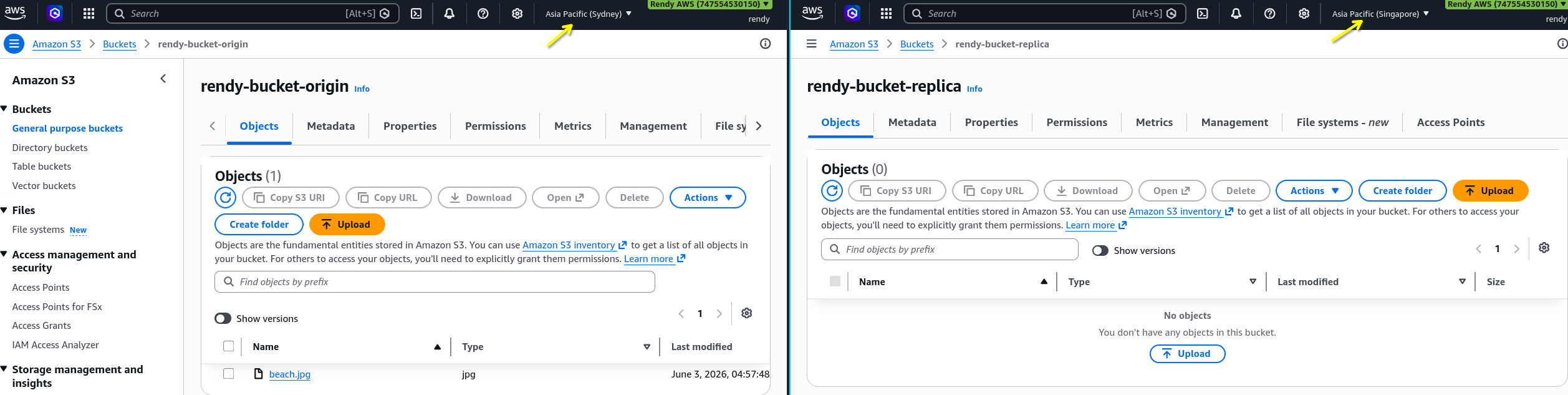This screenshot has height=395, width=1568.
Task: Collapse Access management and security section
Action: [x=4, y=254]
